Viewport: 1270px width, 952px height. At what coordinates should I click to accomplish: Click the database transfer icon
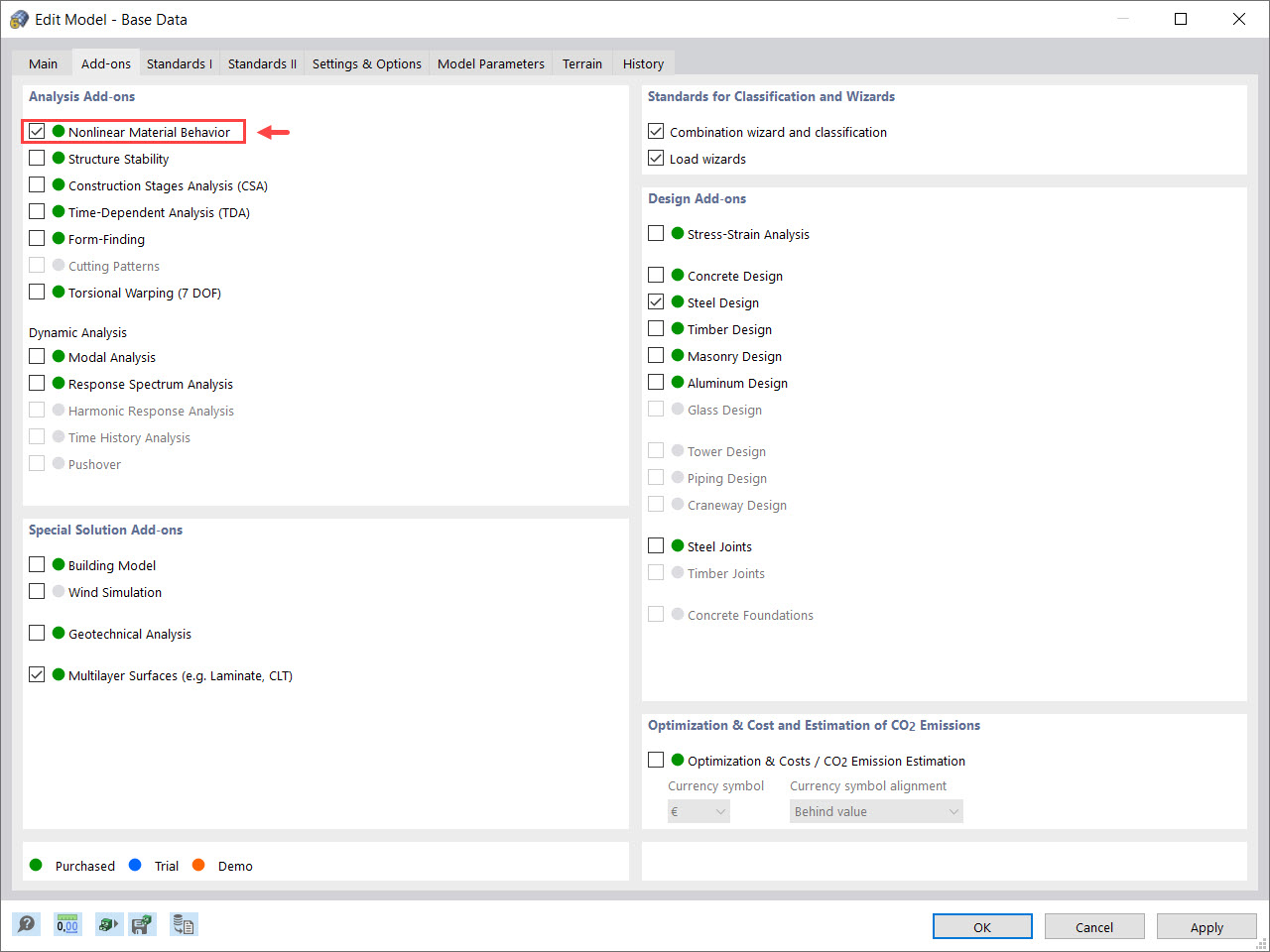(184, 923)
